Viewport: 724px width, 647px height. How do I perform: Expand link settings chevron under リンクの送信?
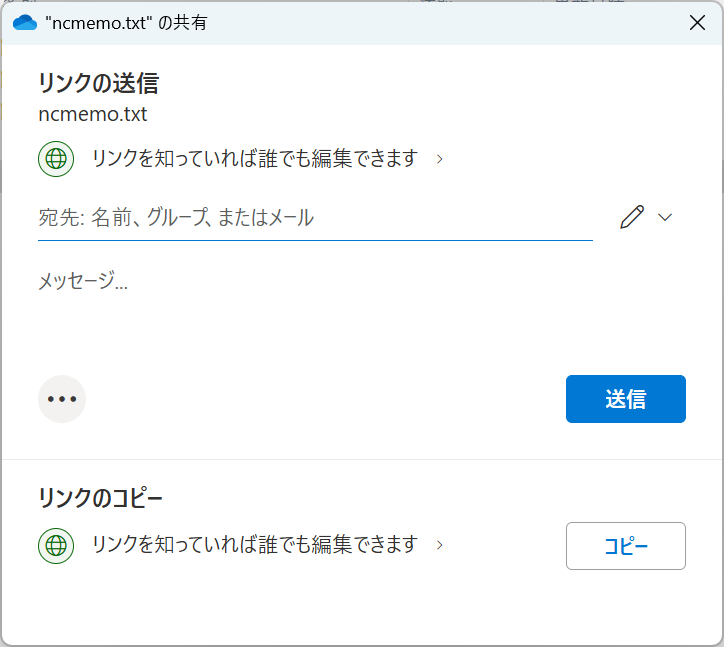440,159
